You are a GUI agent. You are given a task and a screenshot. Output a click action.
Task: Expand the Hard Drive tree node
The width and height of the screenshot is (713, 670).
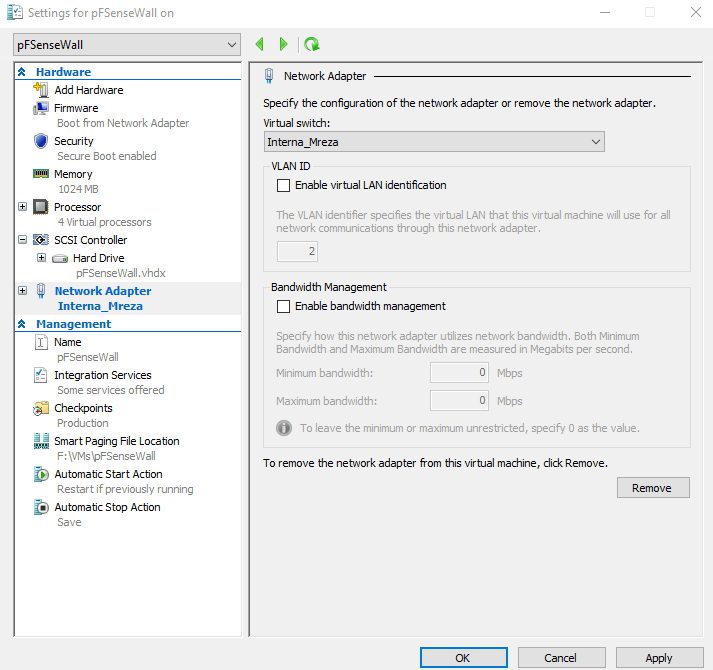(x=41, y=258)
